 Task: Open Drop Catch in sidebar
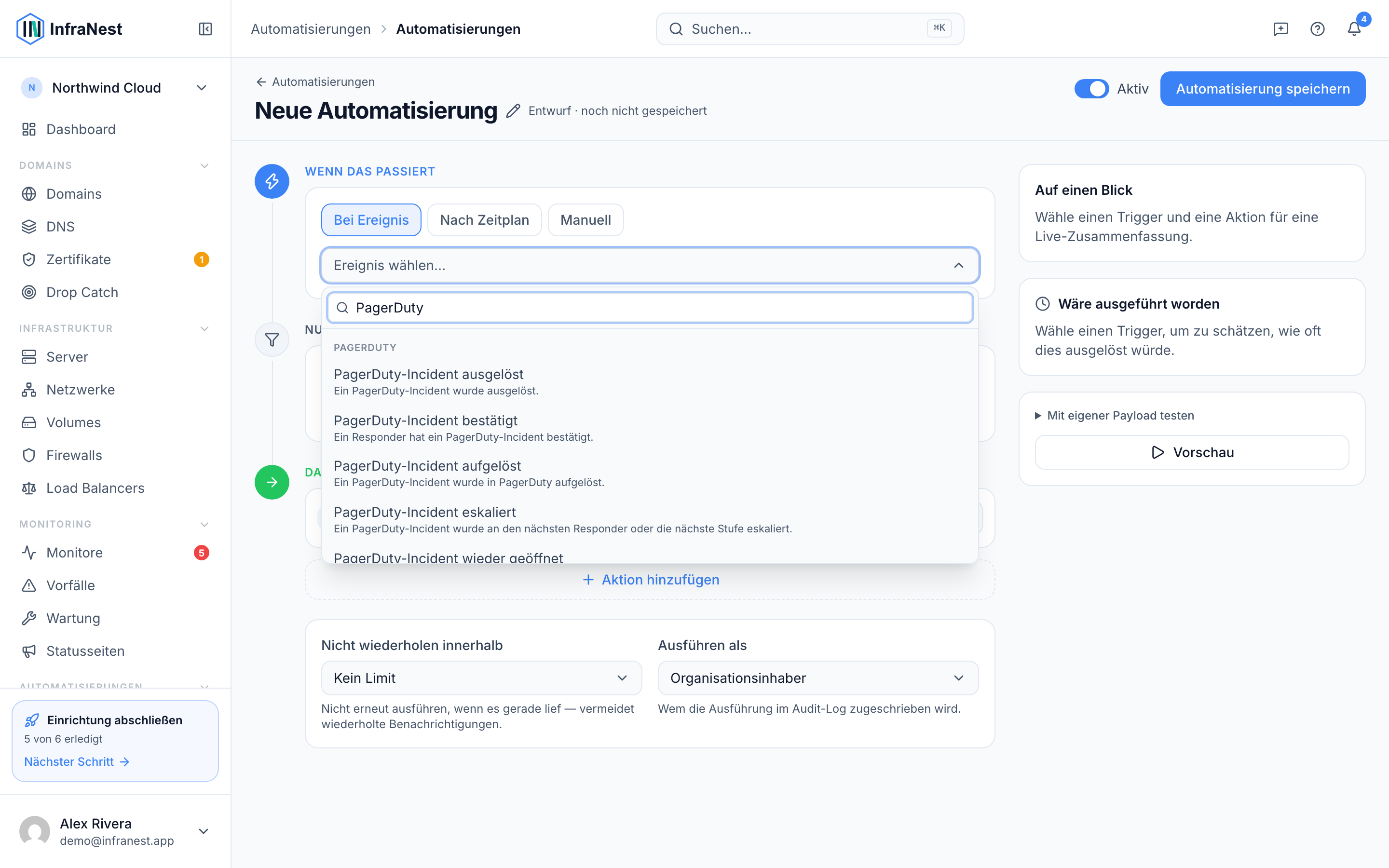coord(115,292)
